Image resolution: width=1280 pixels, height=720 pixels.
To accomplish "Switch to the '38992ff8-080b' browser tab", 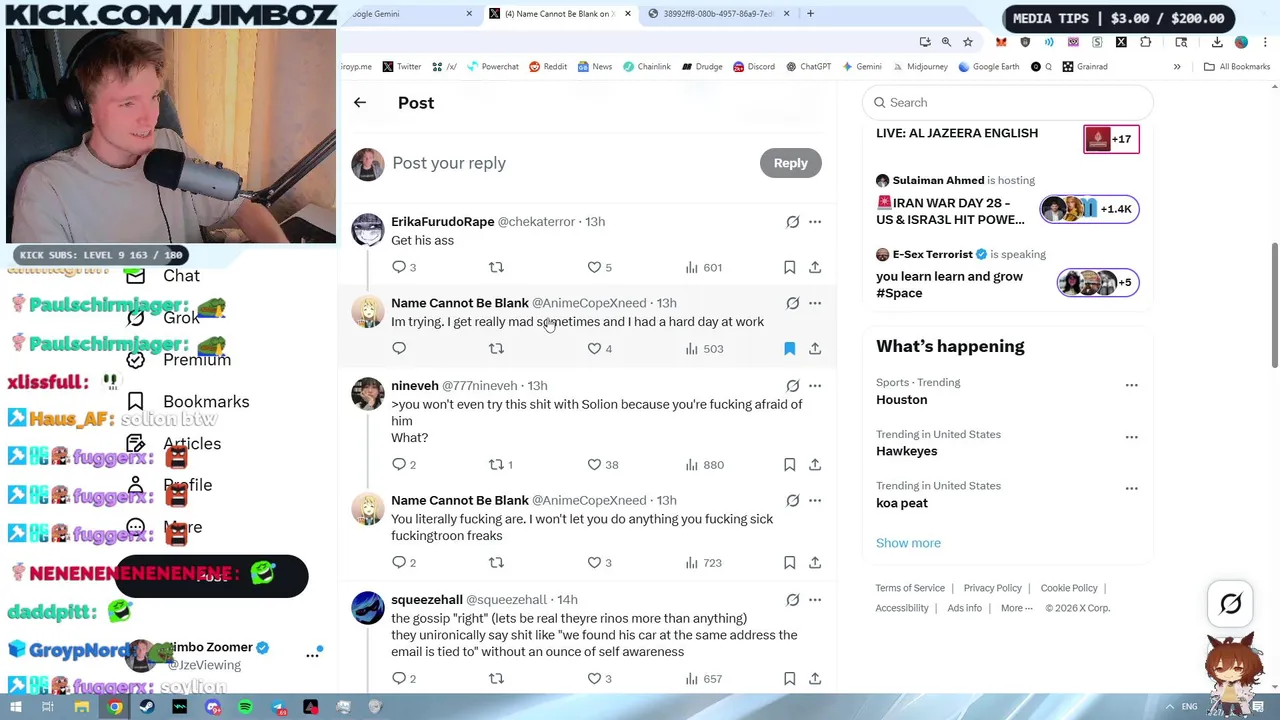I will 718,14.
